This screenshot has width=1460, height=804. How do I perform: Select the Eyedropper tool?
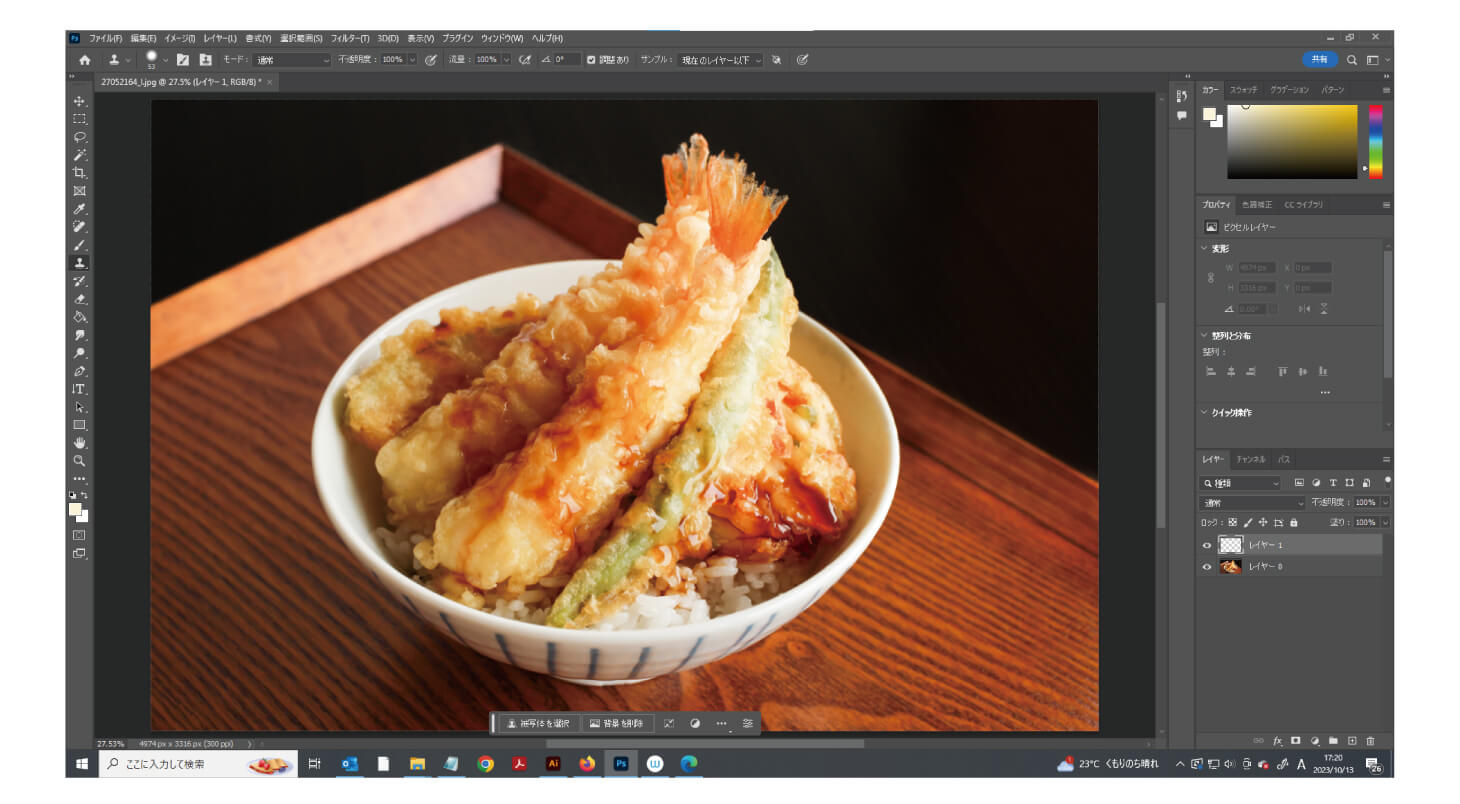[x=79, y=209]
